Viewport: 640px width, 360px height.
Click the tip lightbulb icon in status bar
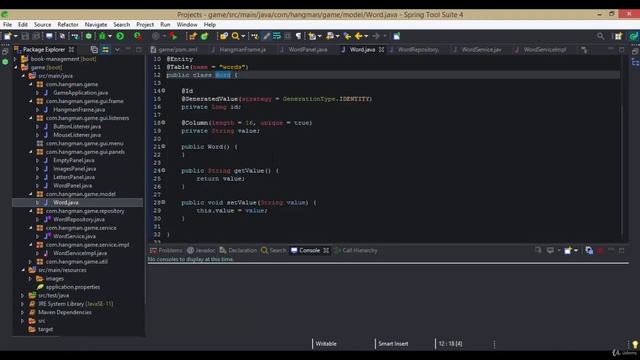(x=635, y=344)
